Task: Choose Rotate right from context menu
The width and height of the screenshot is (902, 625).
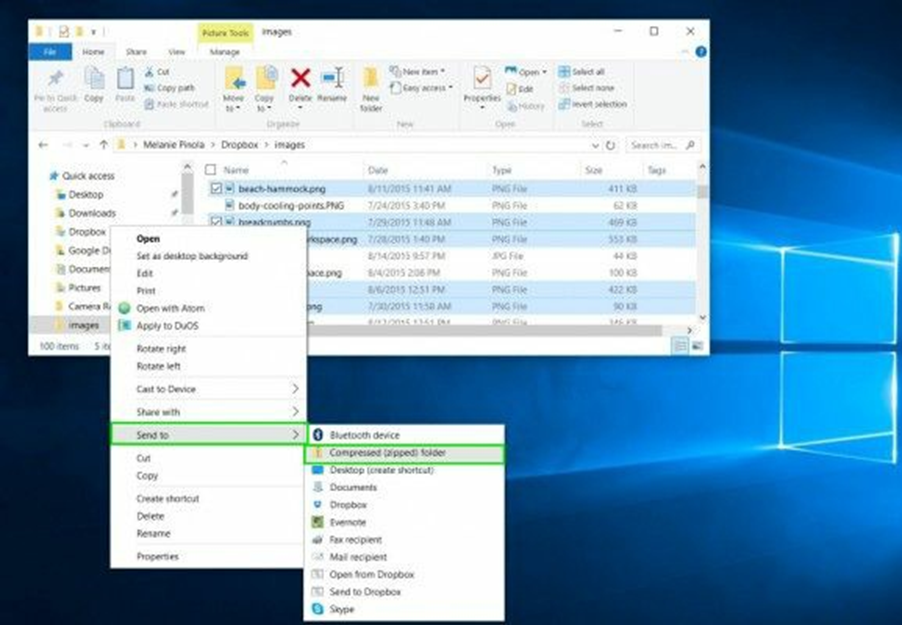Action: point(161,349)
